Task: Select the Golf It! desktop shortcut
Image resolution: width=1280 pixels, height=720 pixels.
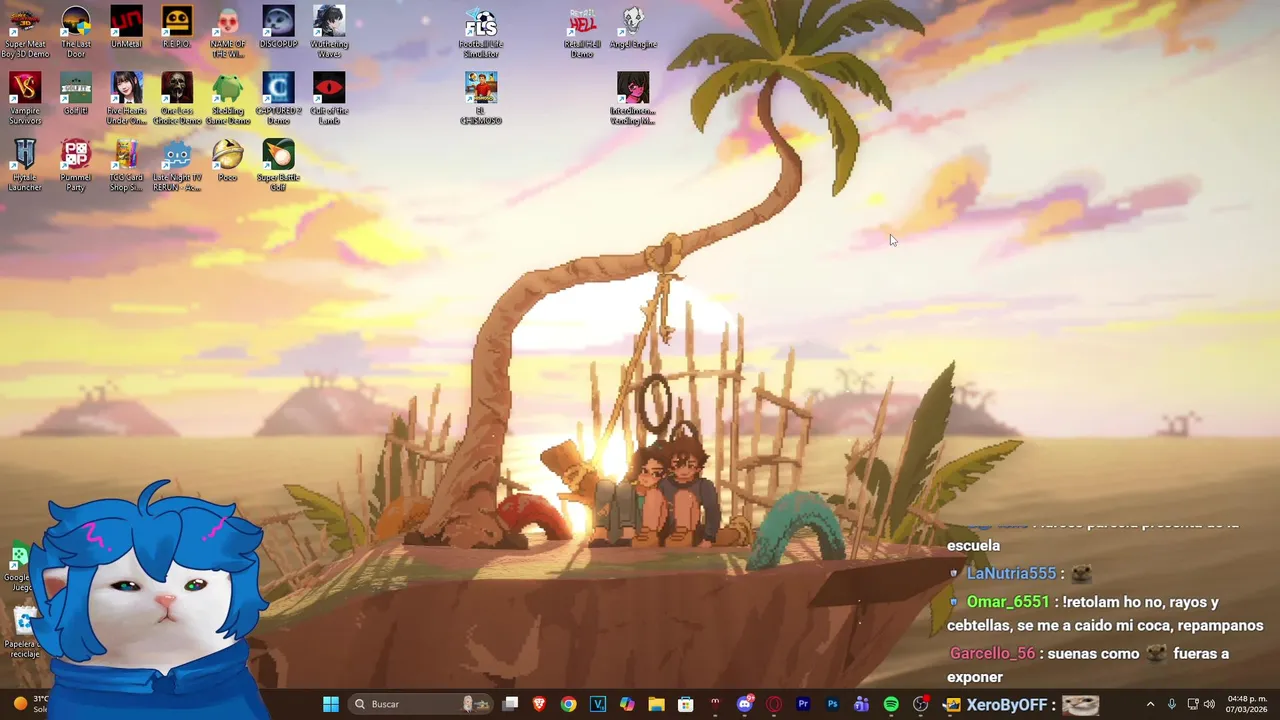Action: click(x=76, y=95)
